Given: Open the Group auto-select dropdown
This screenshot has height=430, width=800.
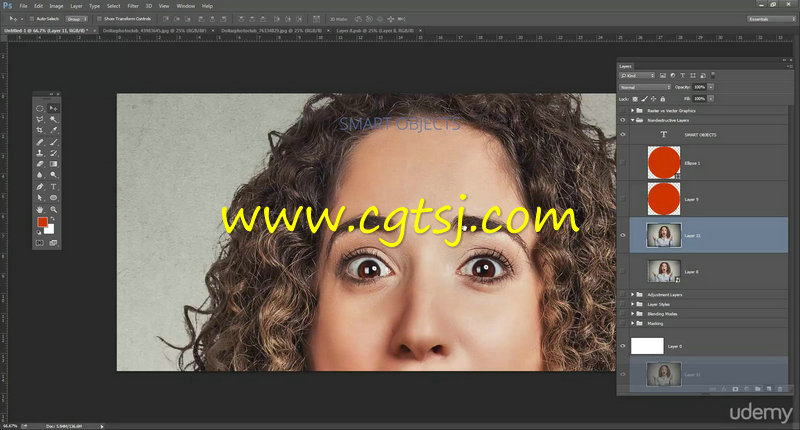Looking at the screenshot, I should tap(77, 19).
